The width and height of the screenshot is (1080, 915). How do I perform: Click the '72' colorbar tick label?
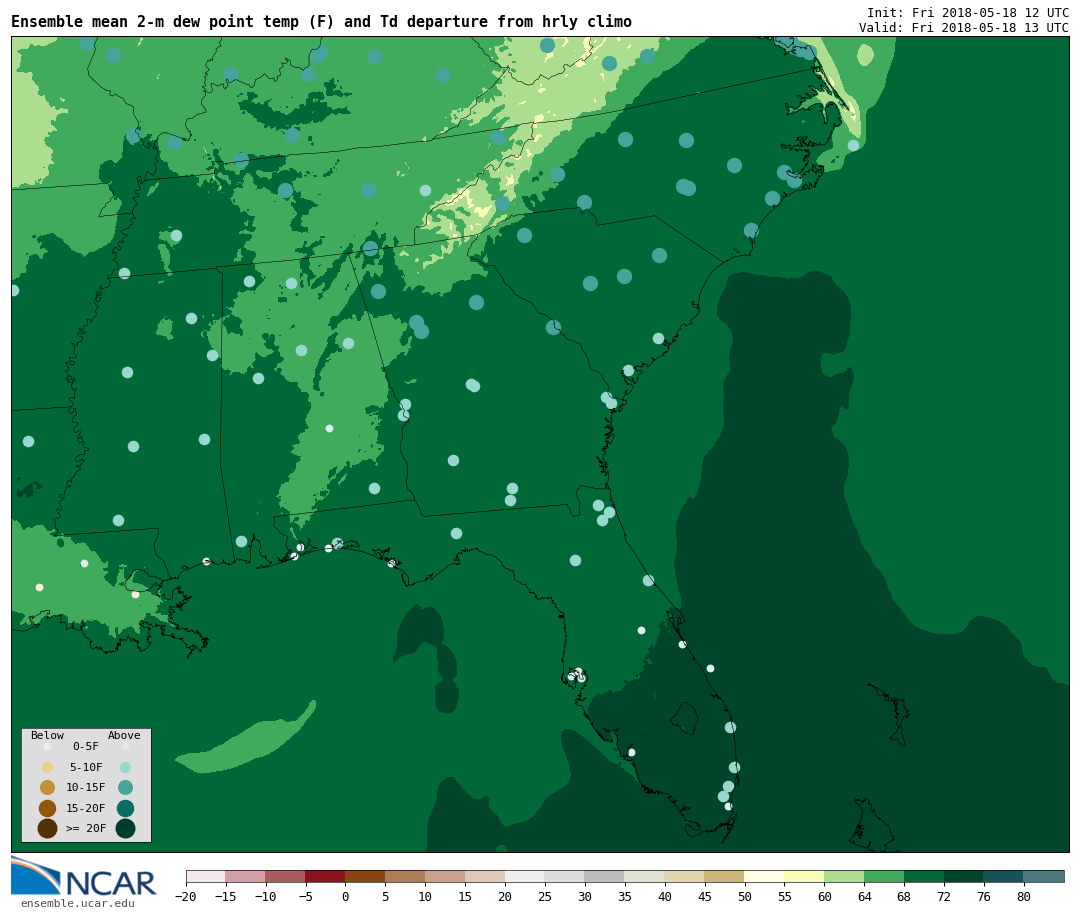[944, 896]
